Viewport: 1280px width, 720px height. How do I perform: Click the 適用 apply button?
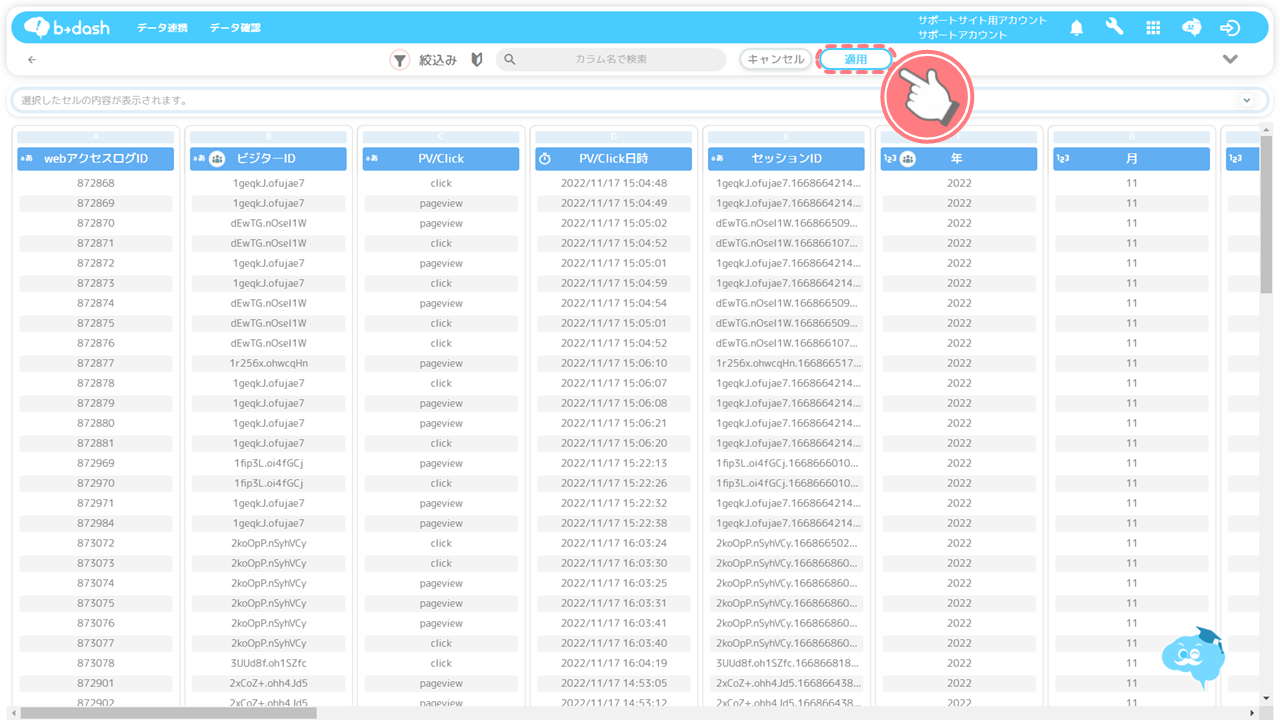[856, 59]
